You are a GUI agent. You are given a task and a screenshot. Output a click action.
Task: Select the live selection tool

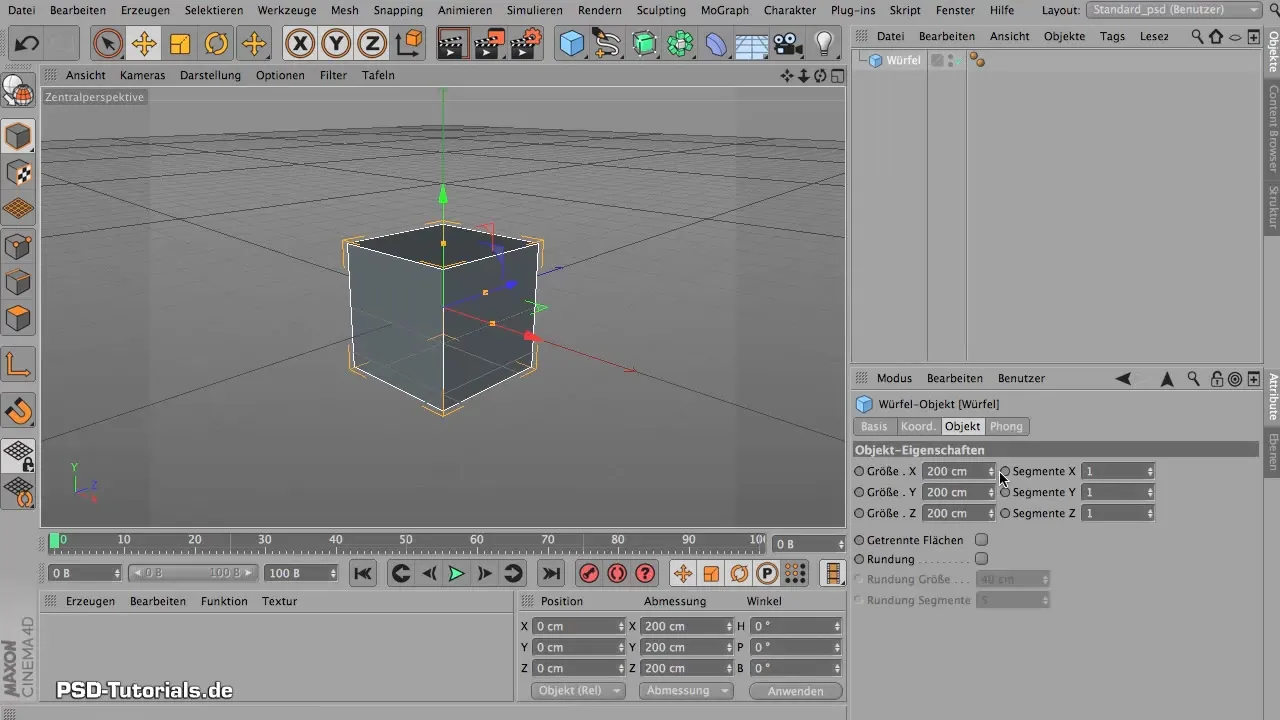[107, 44]
